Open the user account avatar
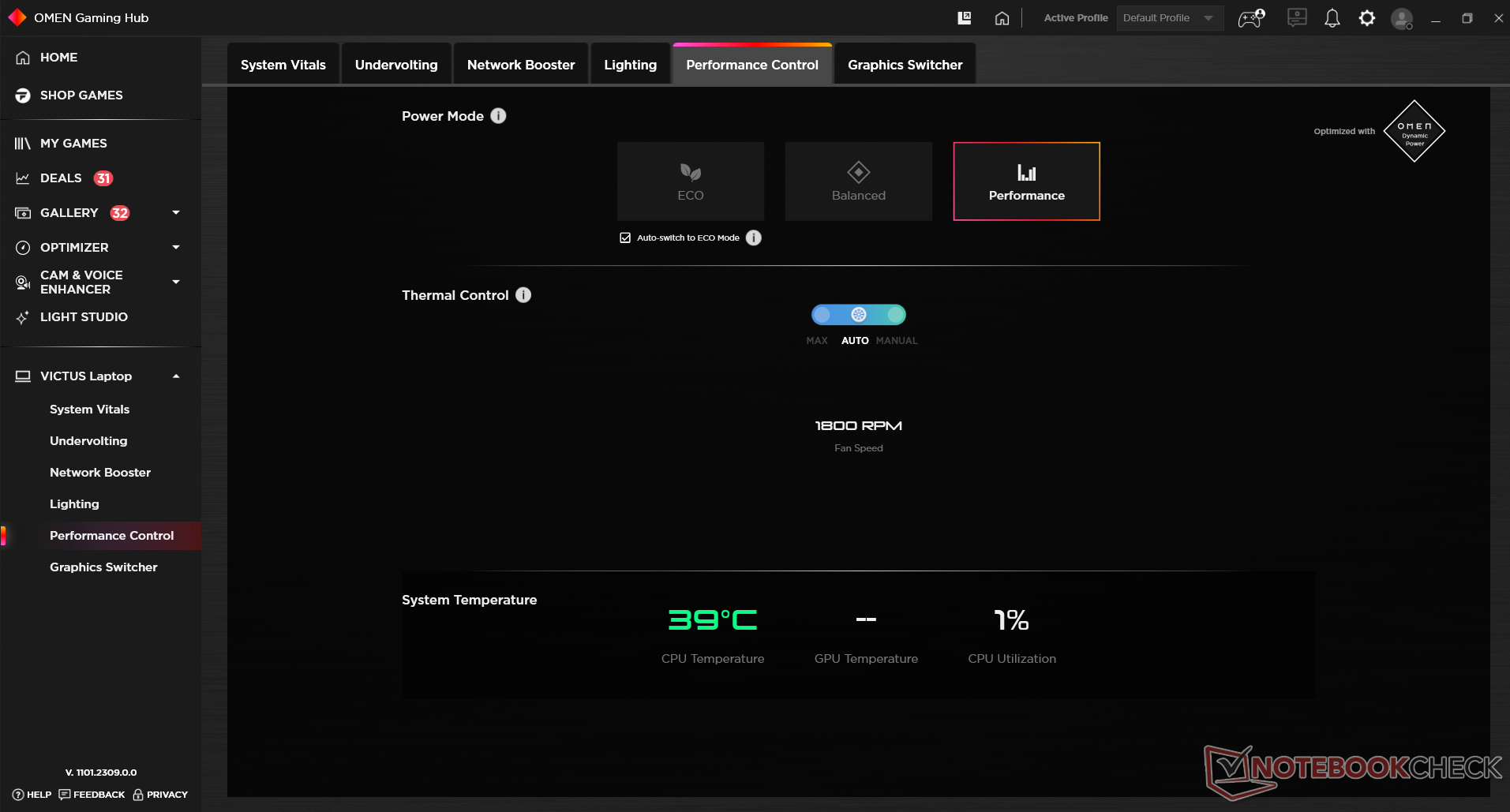This screenshot has height=812, width=1510. pyautogui.click(x=1402, y=19)
